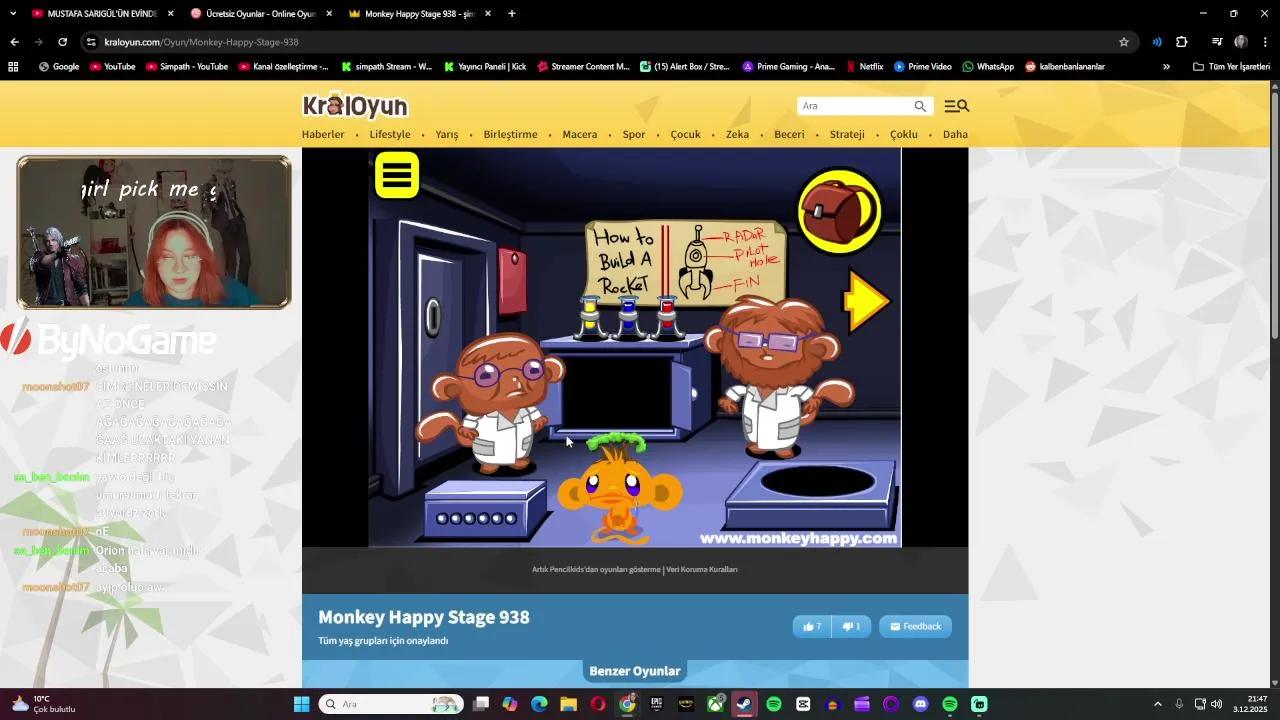The image size is (1280, 720).
Task: Open Epic Games launcher from taskbar
Action: click(x=656, y=704)
